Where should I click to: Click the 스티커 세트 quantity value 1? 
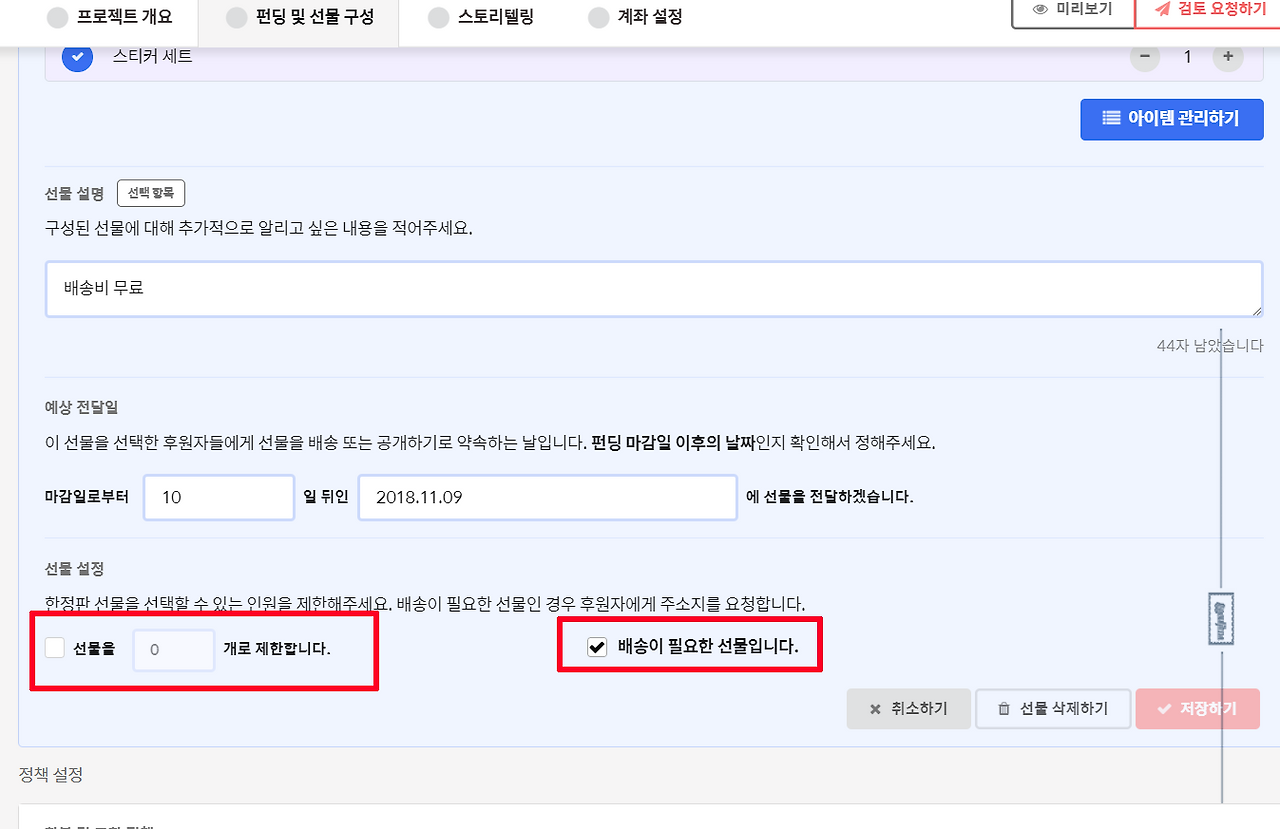[x=1187, y=57]
